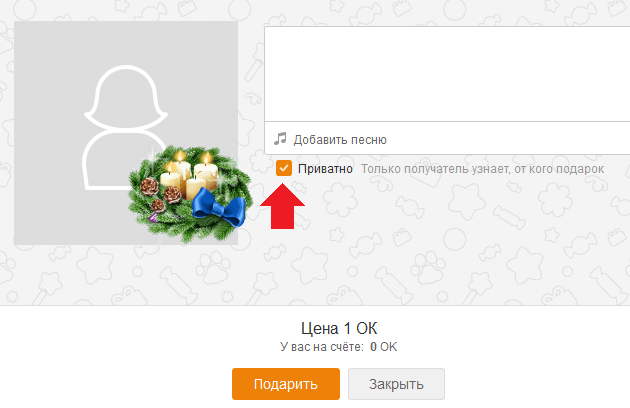Click the Цена 1 ОК price text
The height and width of the screenshot is (408, 630).
(x=339, y=328)
